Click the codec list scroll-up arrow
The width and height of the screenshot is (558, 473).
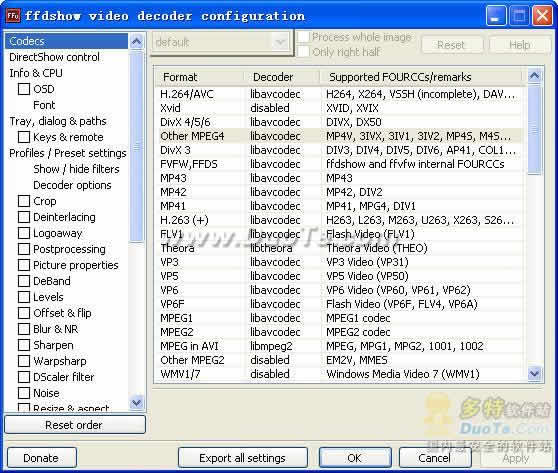pos(535,75)
